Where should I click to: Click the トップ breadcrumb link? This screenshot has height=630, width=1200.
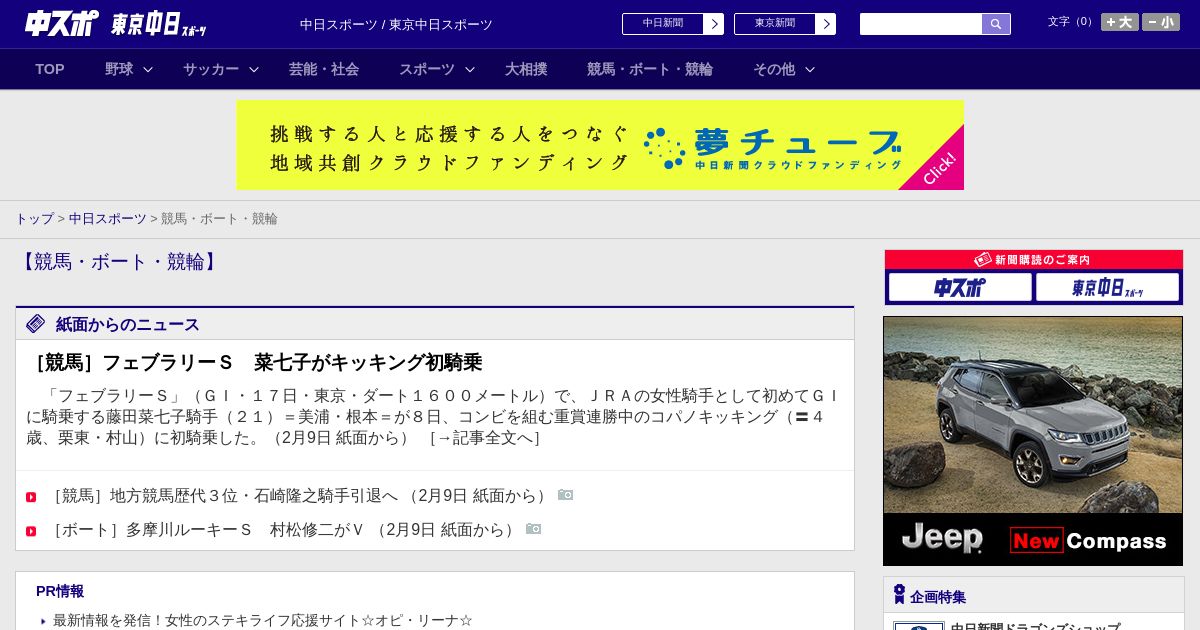click(x=34, y=218)
